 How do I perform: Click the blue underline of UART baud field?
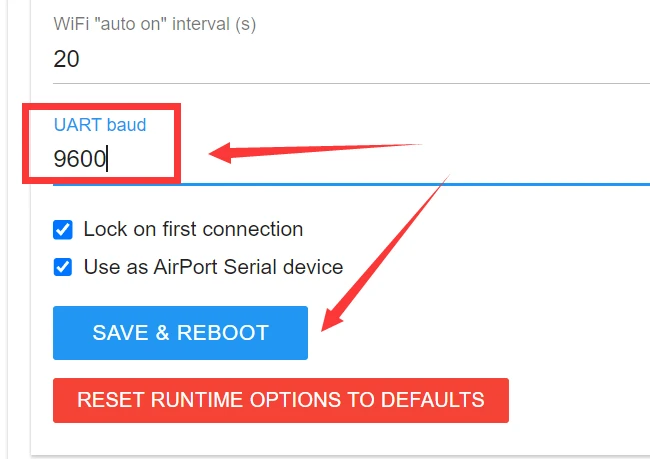click(x=352, y=184)
